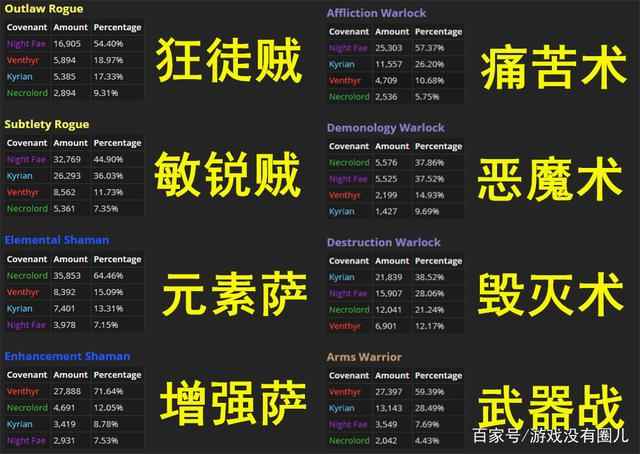Select the Necrolord amount 2,894
640x454 pixels.
click(64, 93)
